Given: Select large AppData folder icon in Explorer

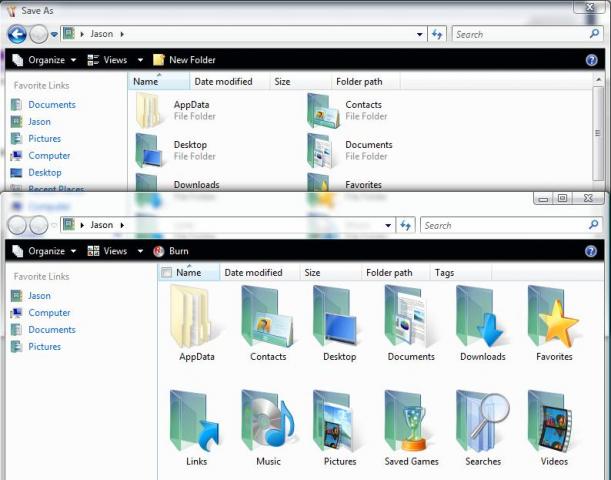Looking at the screenshot, I should (196, 323).
